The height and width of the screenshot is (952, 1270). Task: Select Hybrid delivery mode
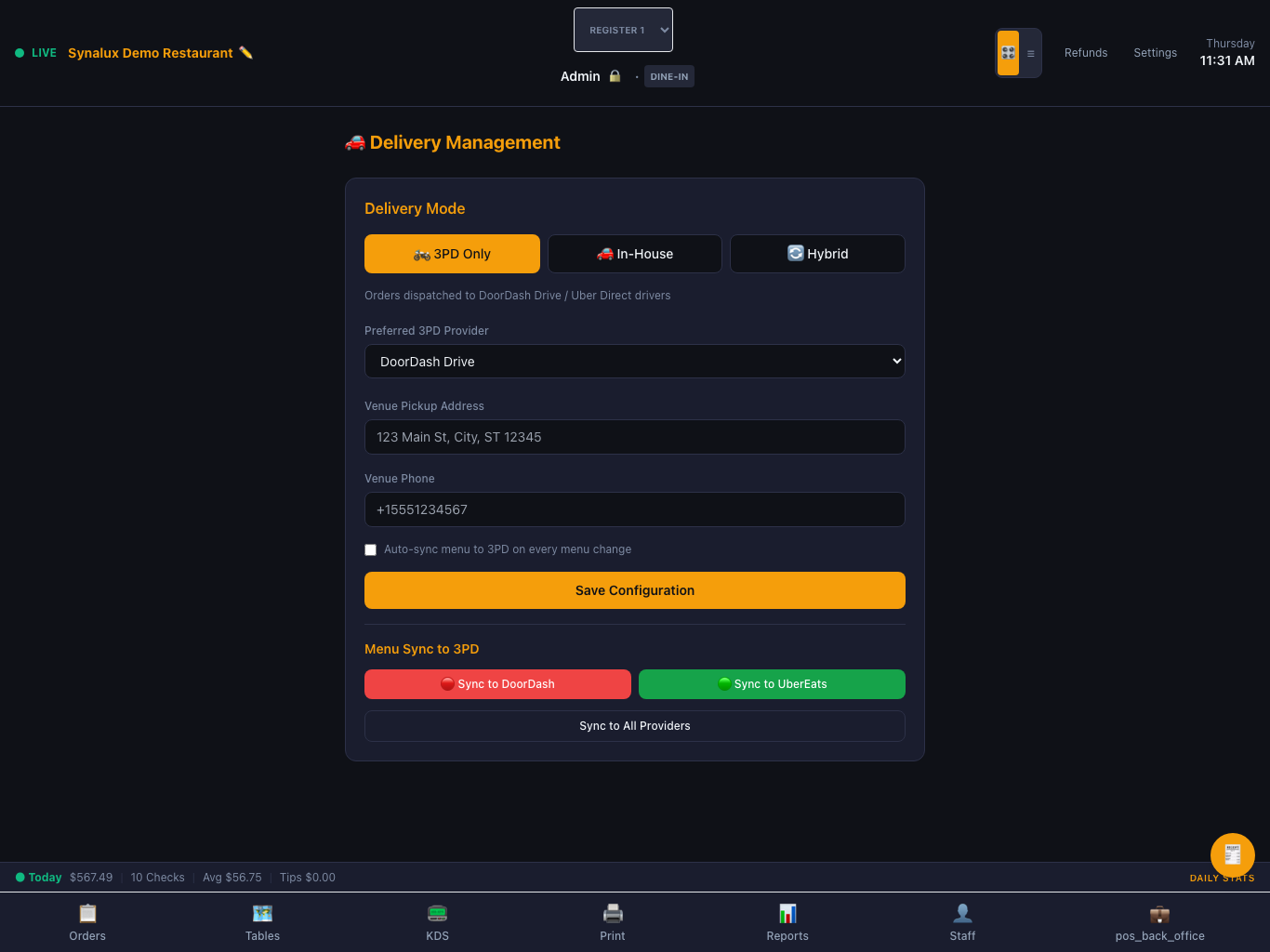point(817,254)
